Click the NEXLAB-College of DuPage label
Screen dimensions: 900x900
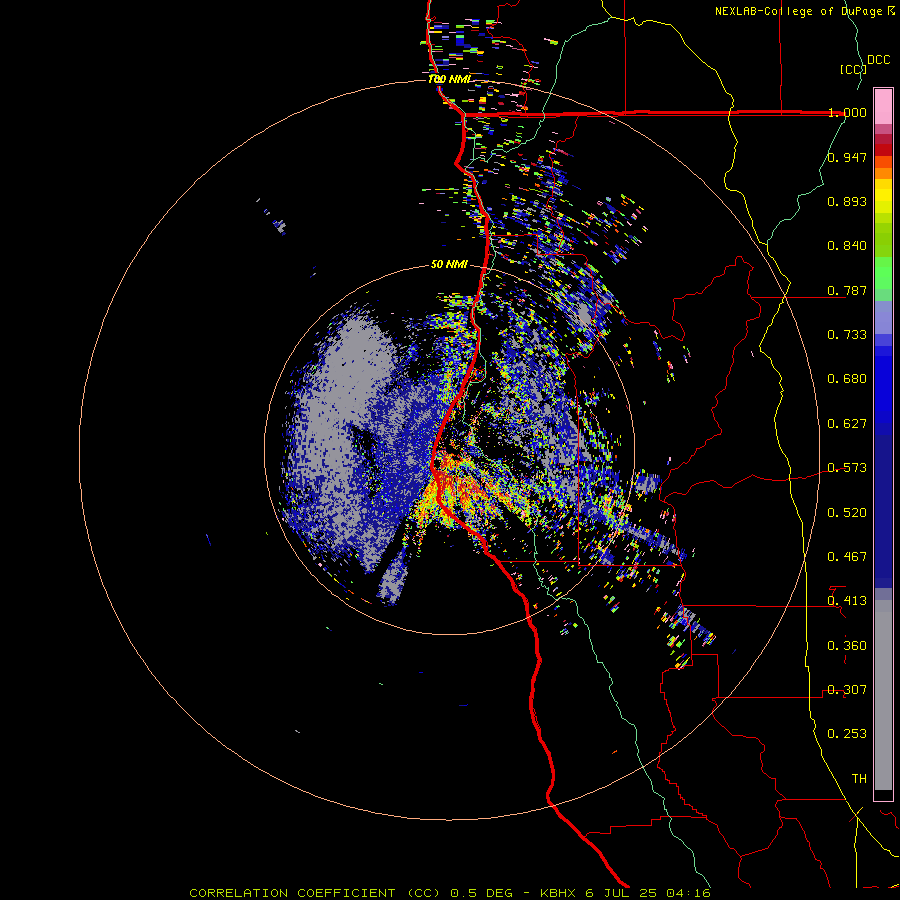798,11
